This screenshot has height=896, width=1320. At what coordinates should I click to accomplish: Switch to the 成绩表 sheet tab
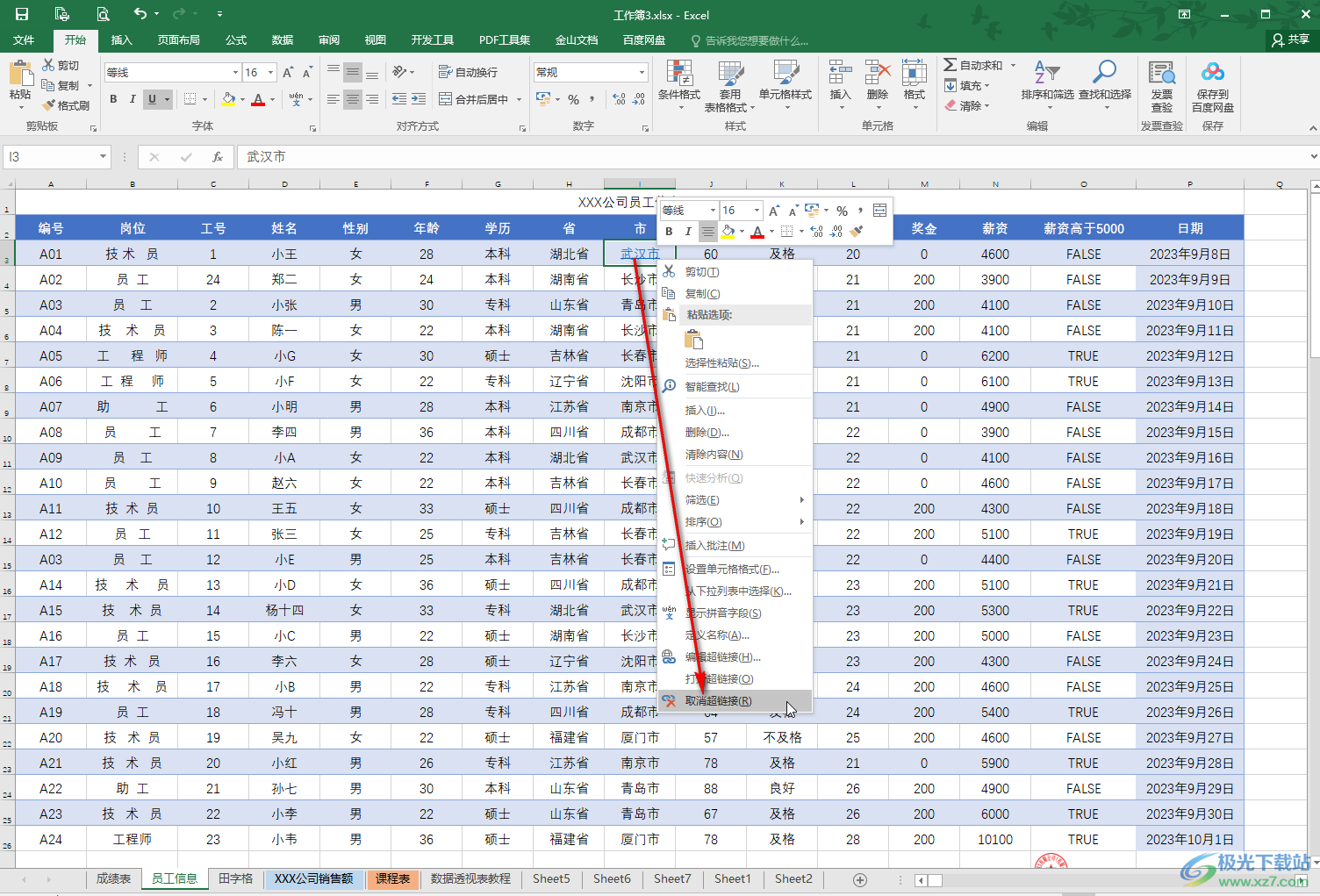click(113, 878)
